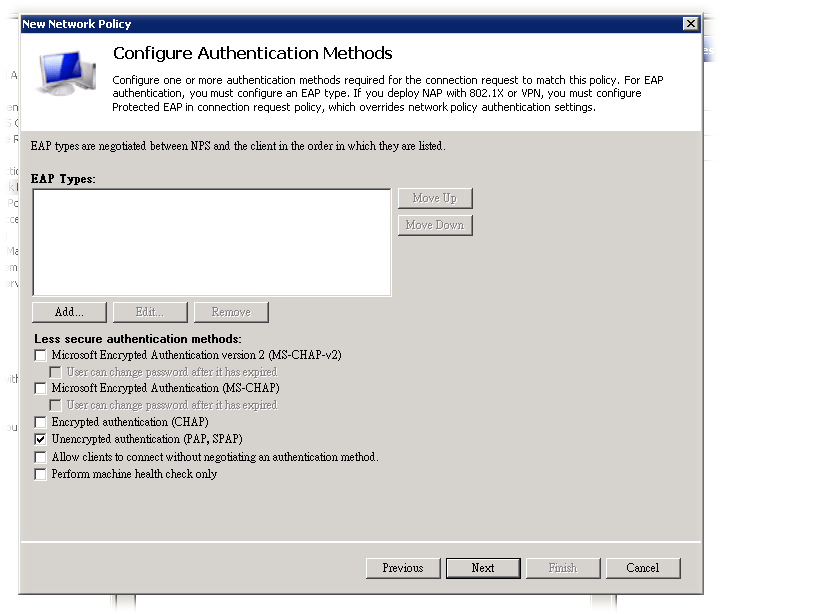Allow clients to connect without negotiating authentication

click(41, 457)
